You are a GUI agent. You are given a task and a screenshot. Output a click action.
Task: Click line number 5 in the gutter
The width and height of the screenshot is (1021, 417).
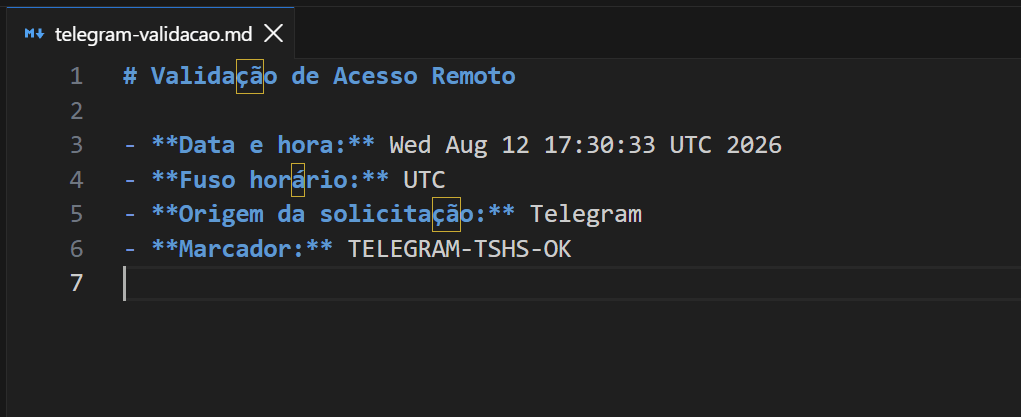(77, 214)
